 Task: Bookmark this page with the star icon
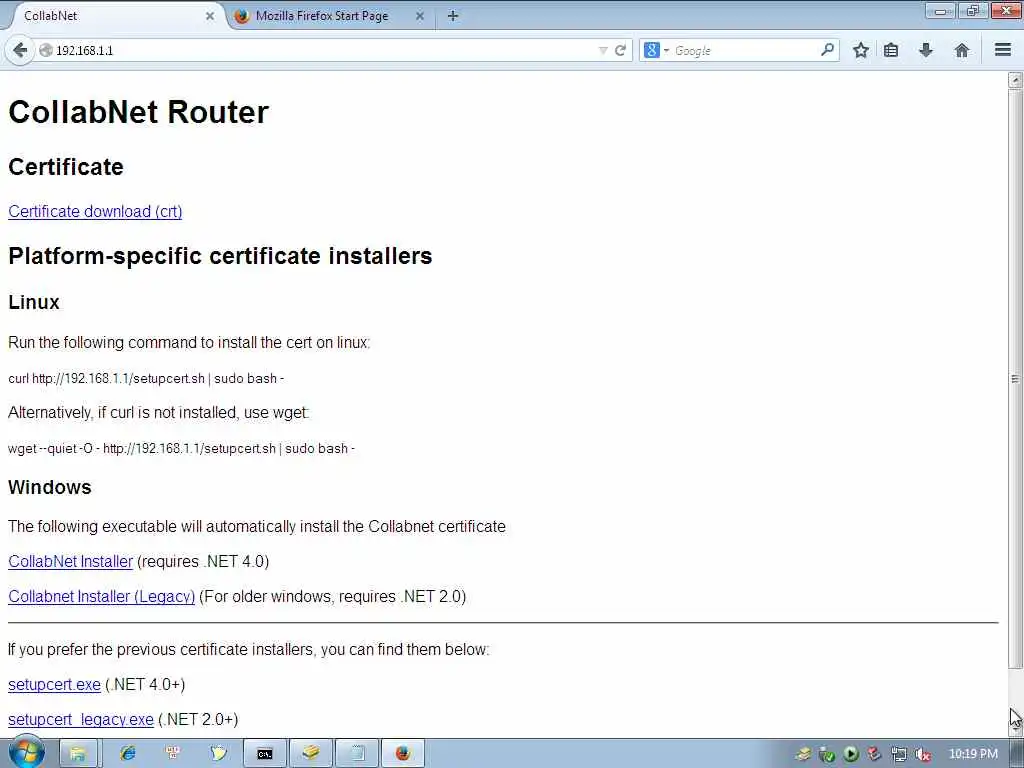[x=861, y=50]
